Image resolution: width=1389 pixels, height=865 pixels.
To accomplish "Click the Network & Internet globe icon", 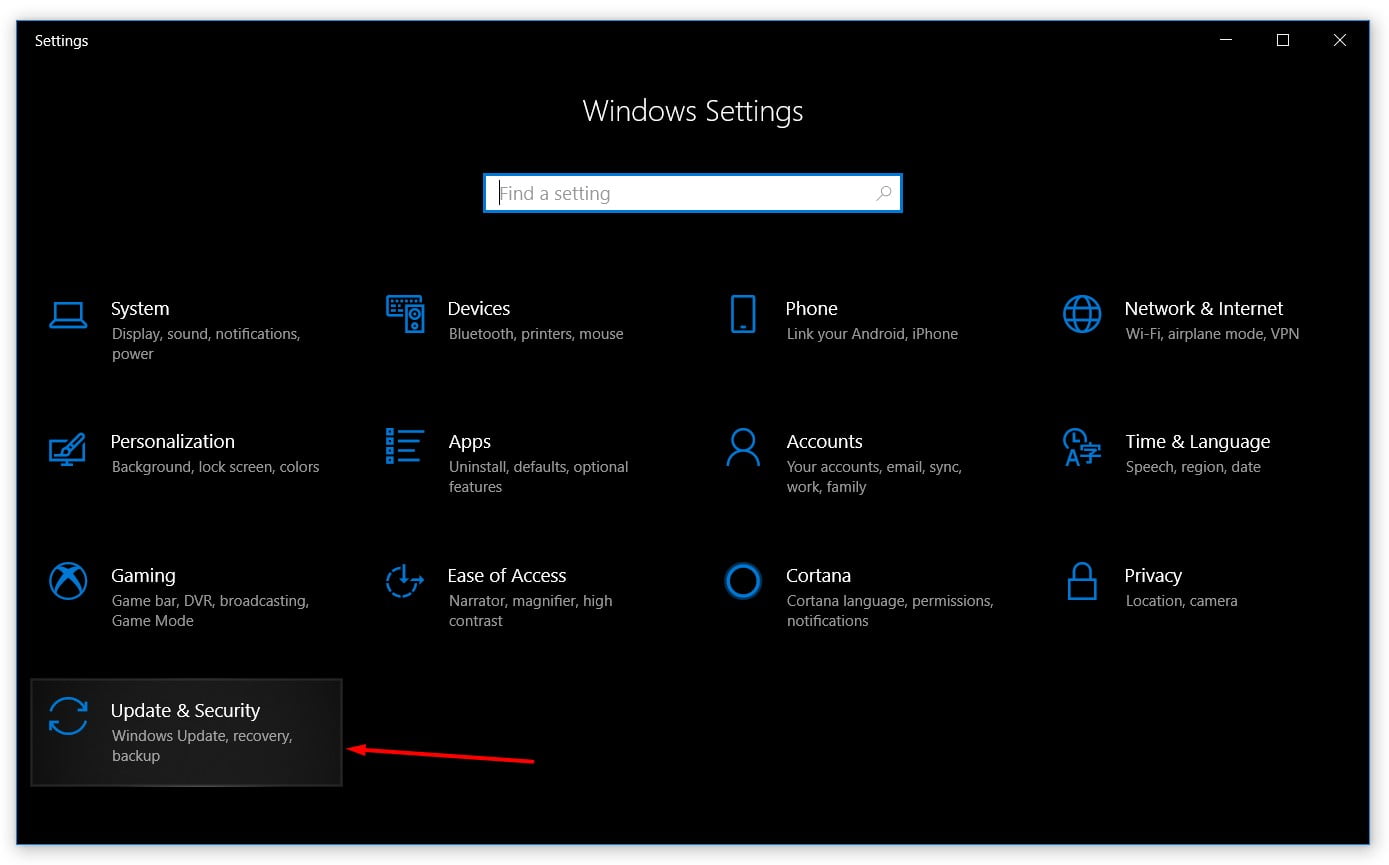I will coord(1082,314).
